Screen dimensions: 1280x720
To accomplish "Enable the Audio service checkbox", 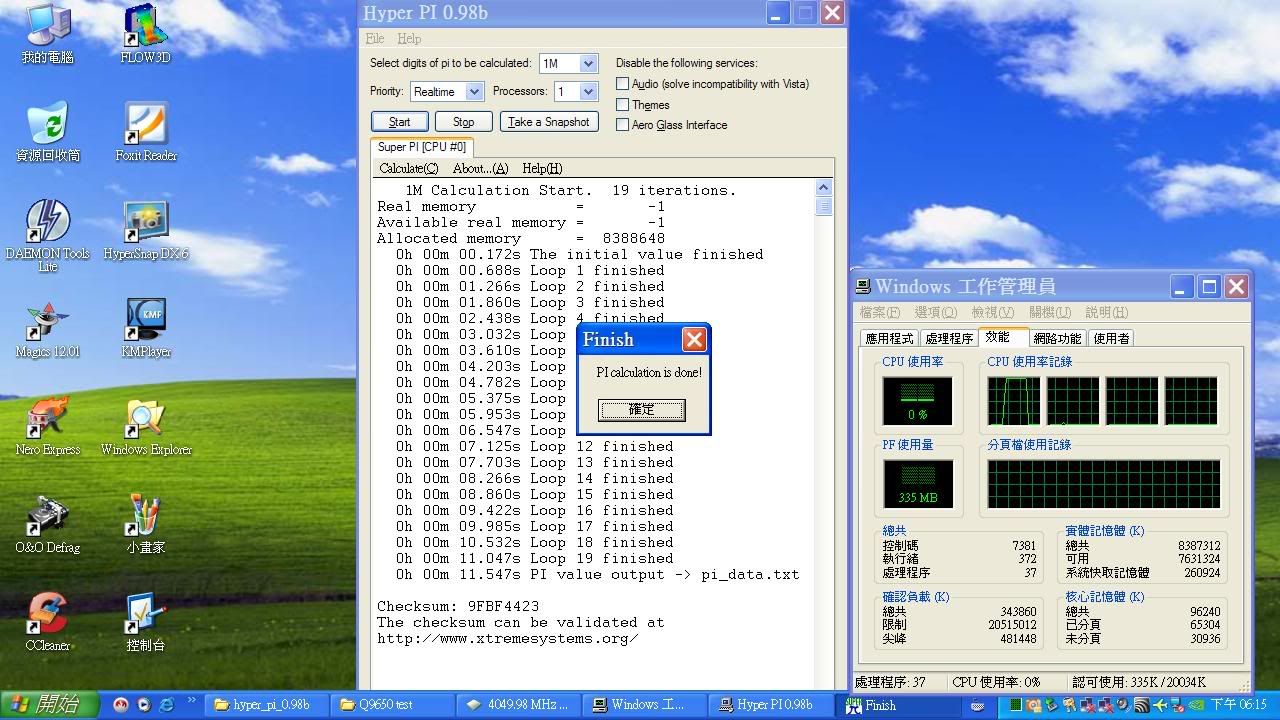I will pyautogui.click(x=622, y=84).
